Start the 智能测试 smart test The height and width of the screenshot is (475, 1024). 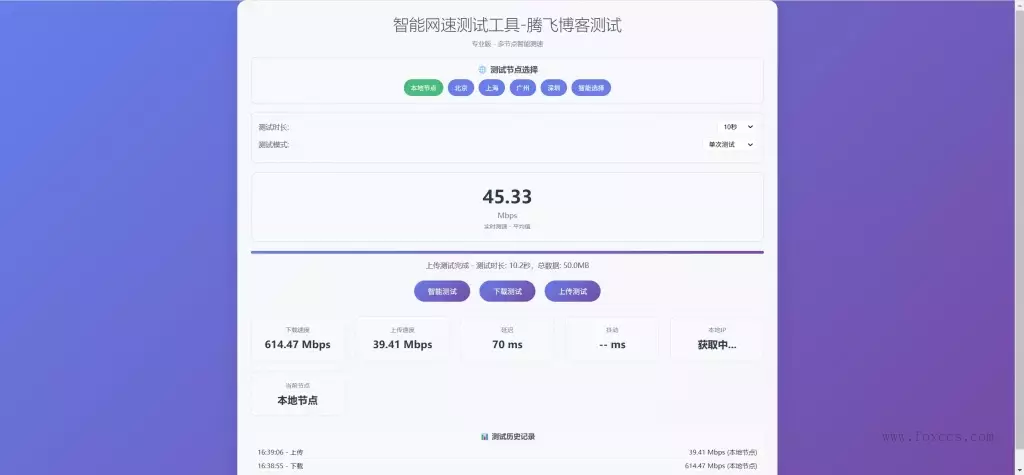[x=442, y=291]
